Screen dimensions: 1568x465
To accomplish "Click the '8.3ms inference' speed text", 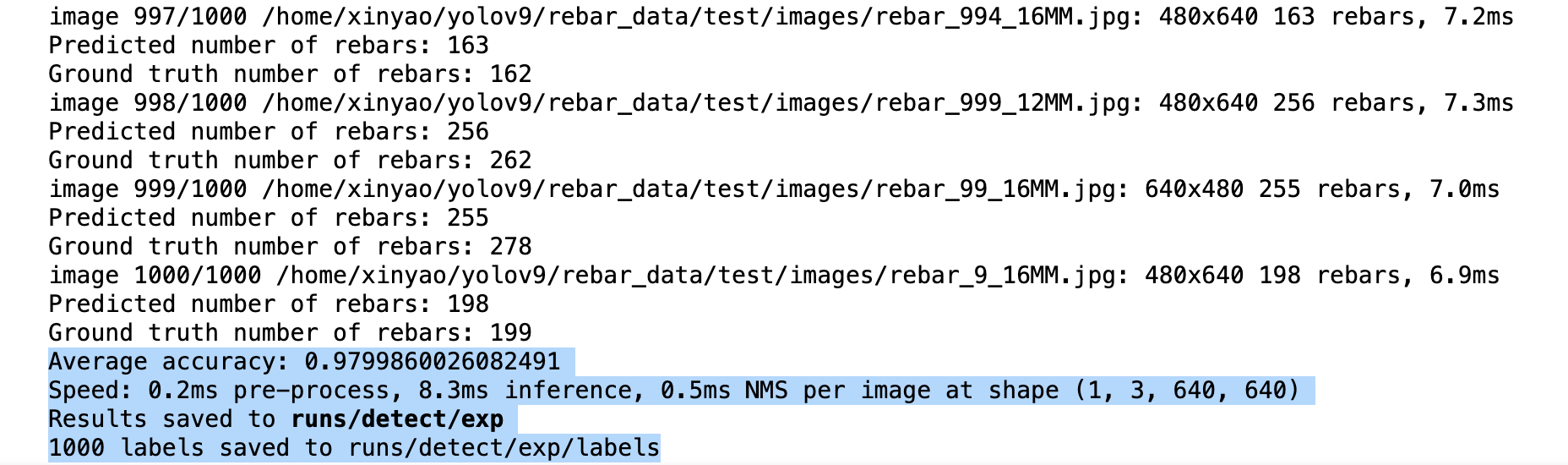I will tap(525, 391).
